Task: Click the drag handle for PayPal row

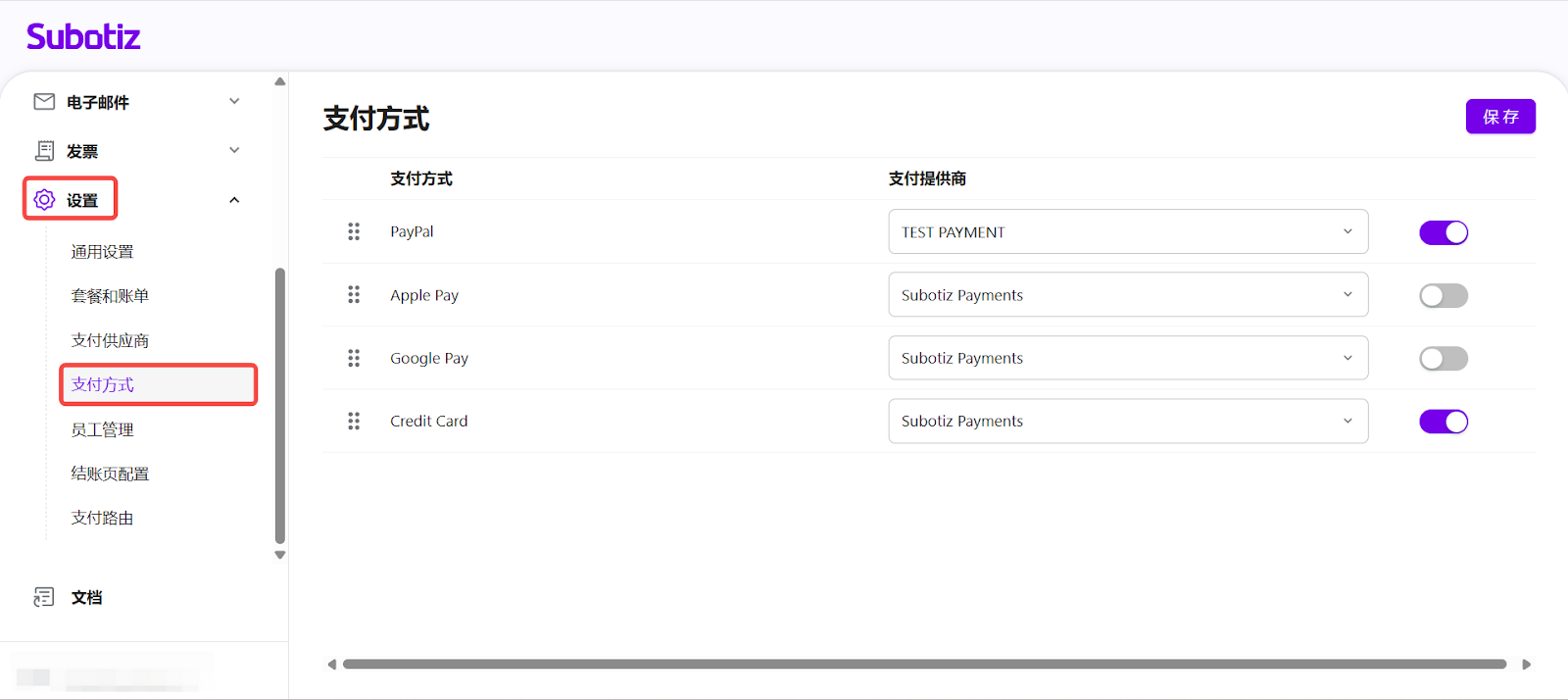Action: pyautogui.click(x=354, y=231)
